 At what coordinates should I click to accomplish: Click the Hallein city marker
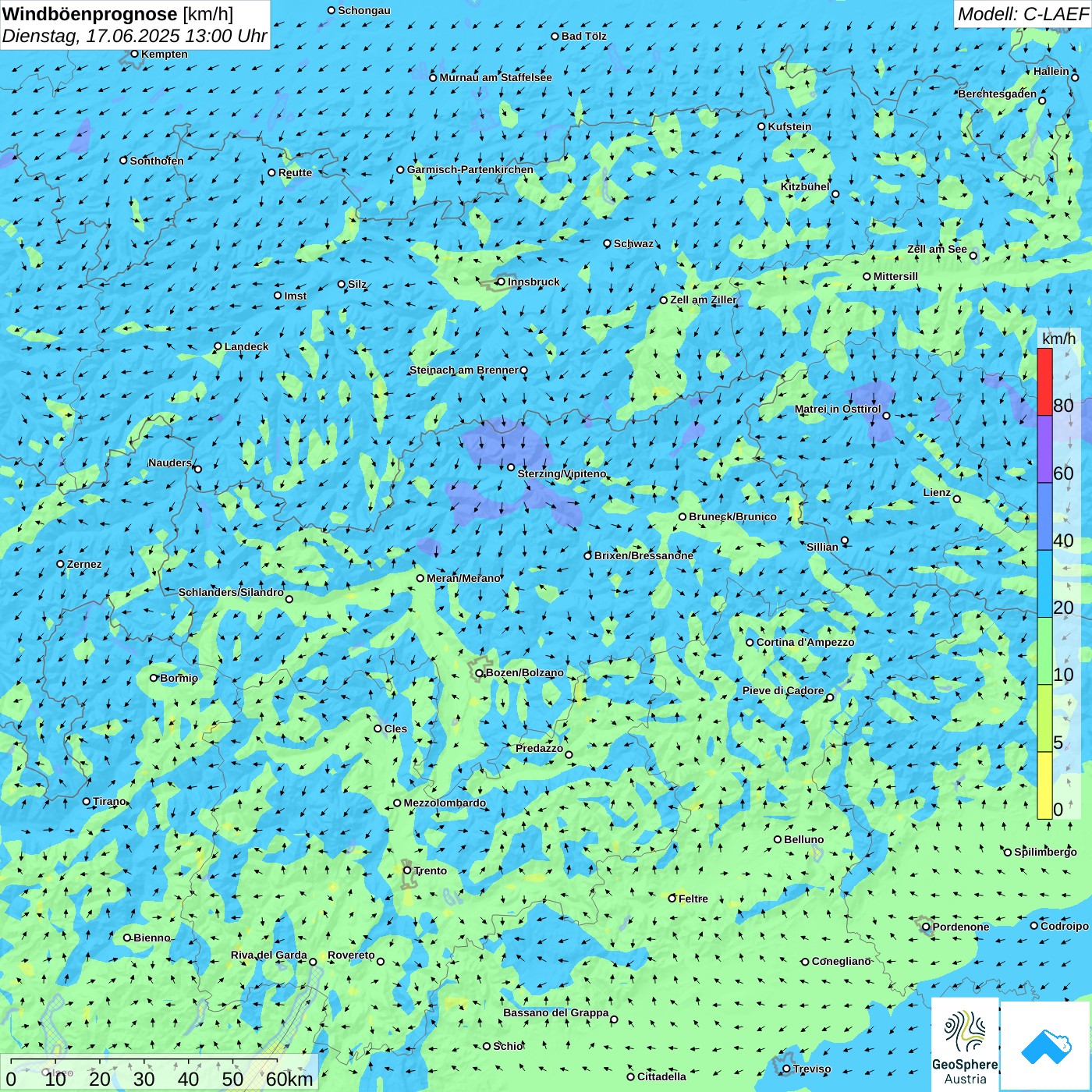click(1075, 77)
